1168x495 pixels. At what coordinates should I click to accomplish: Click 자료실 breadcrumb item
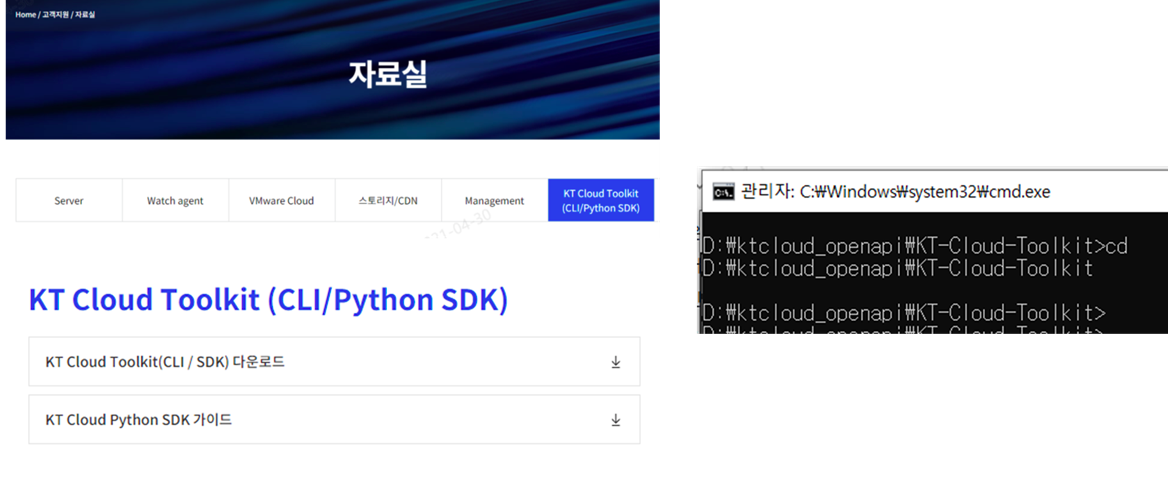[84, 14]
